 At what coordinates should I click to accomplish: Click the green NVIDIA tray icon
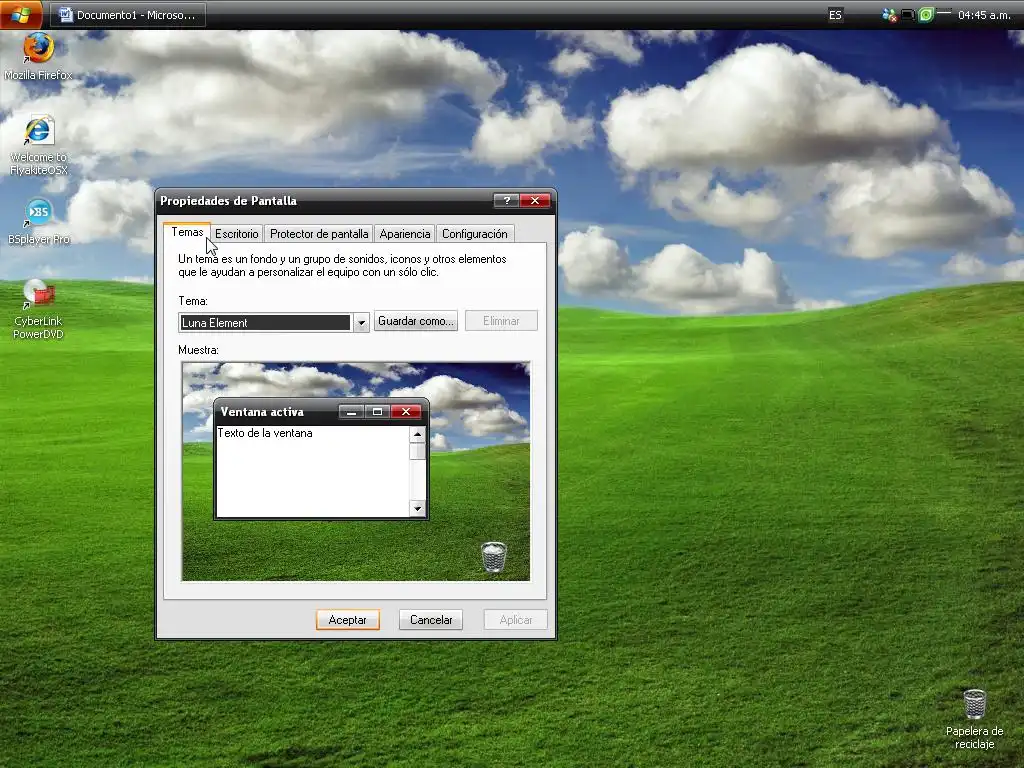925,14
